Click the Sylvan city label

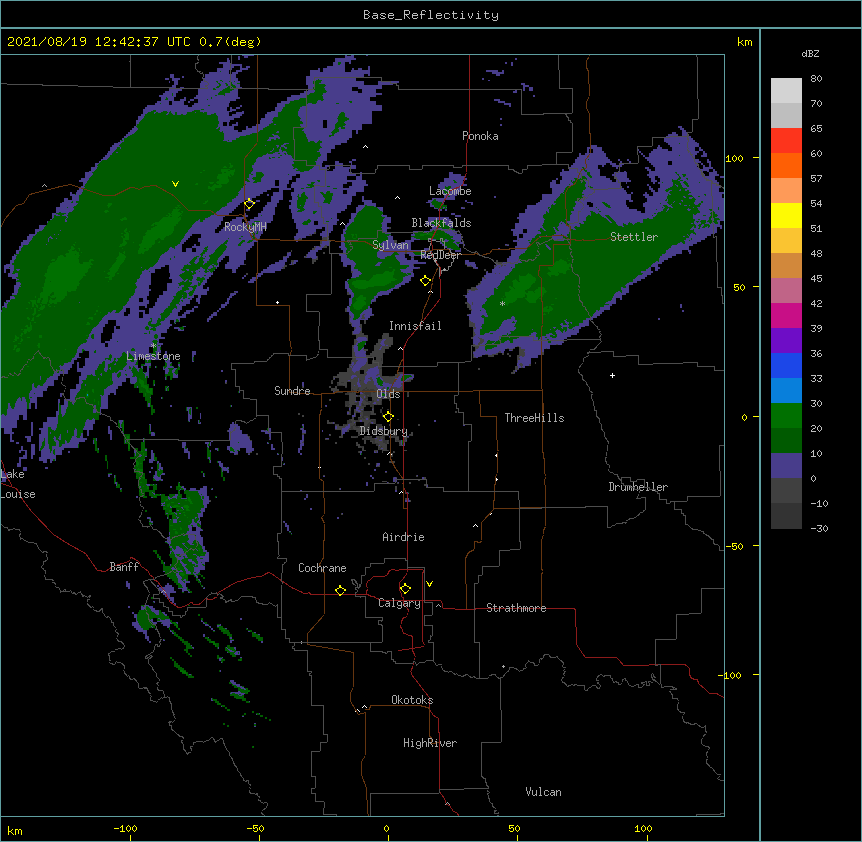(x=390, y=245)
